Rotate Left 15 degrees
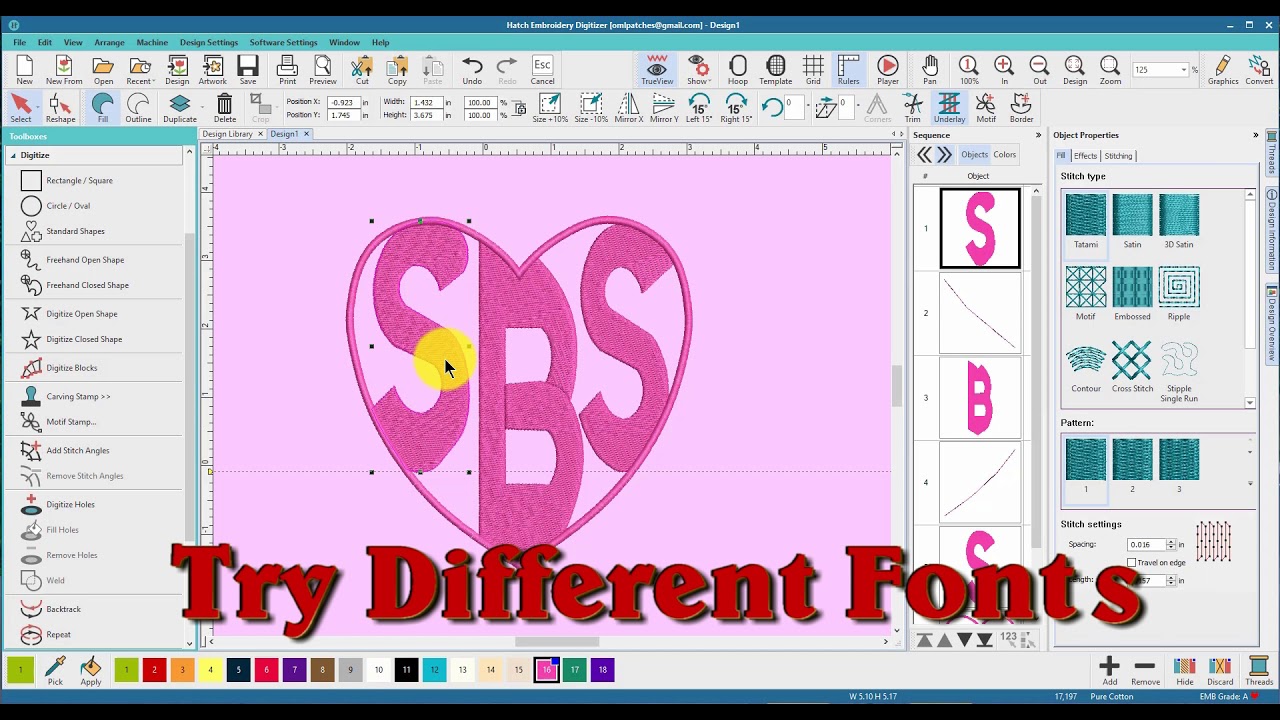This screenshot has height=720, width=1280. tap(699, 108)
